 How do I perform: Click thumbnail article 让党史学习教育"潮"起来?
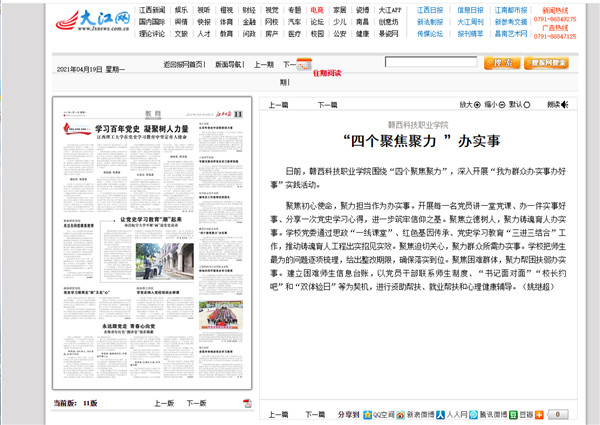click(151, 220)
